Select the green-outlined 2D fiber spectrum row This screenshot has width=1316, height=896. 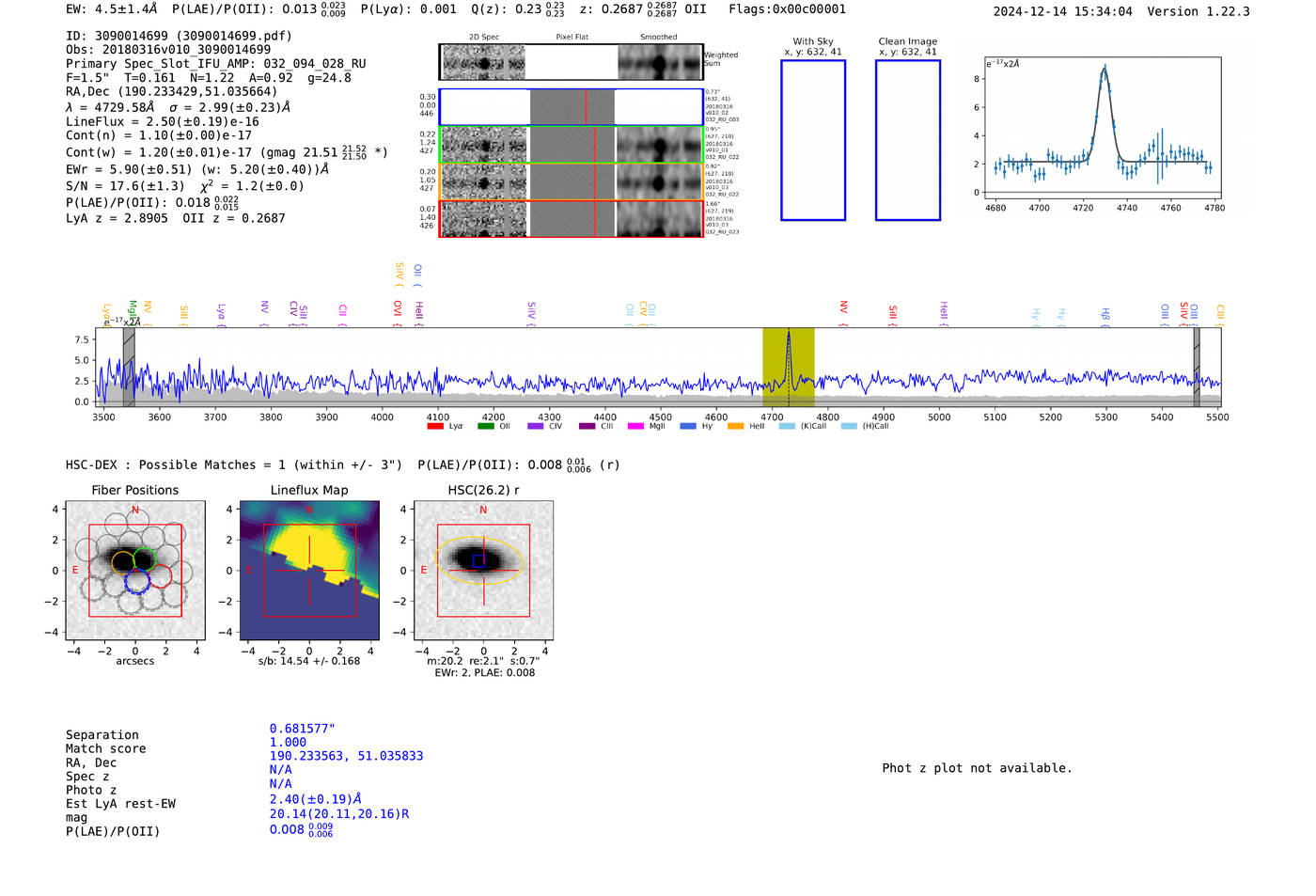[x=572, y=145]
